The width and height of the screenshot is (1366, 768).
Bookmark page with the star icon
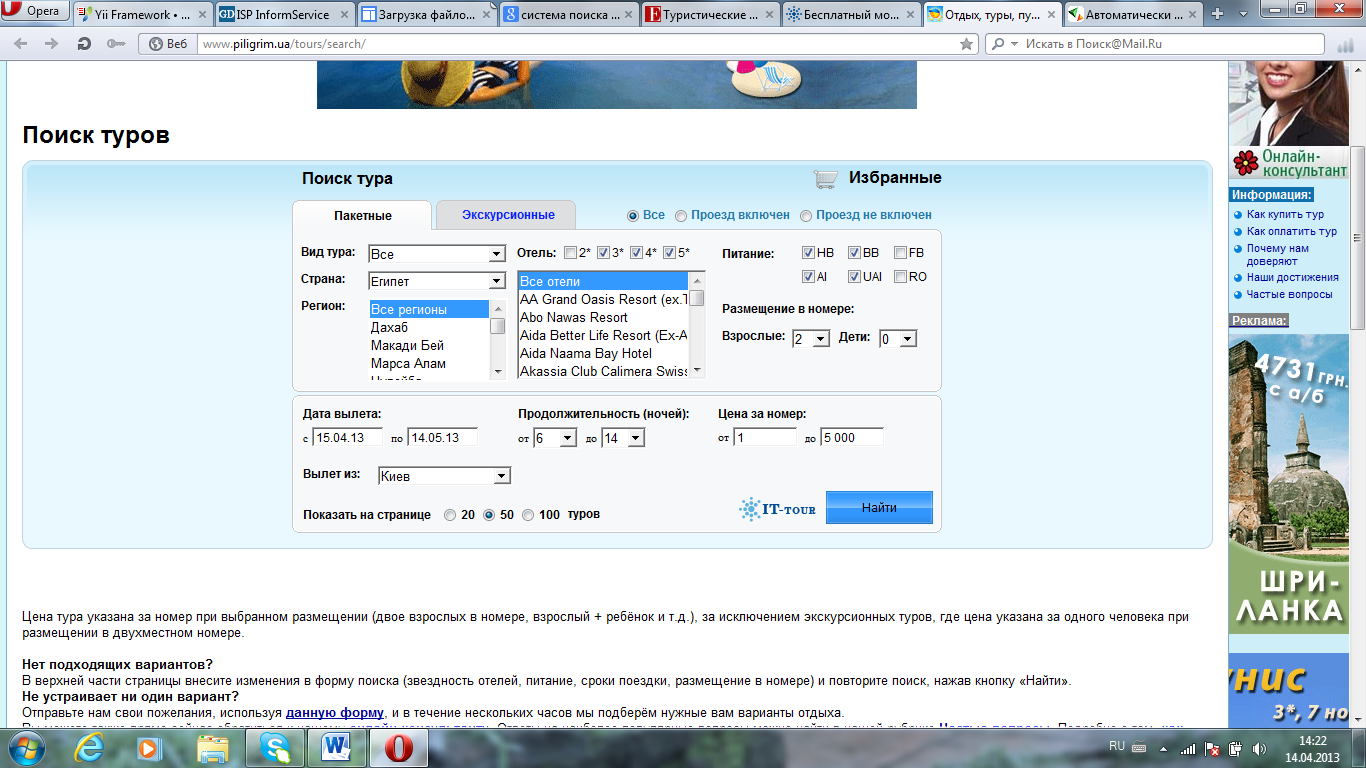966,44
